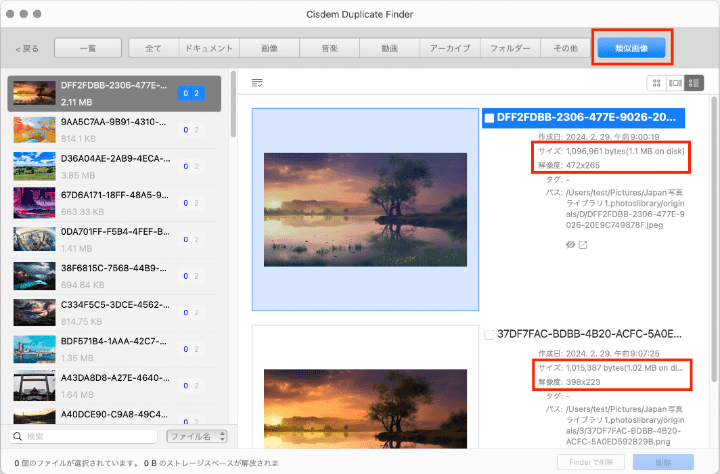Viewport: 720px width, 474px height.
Task: Switch to side-by-side compare view
Action: click(x=676, y=82)
